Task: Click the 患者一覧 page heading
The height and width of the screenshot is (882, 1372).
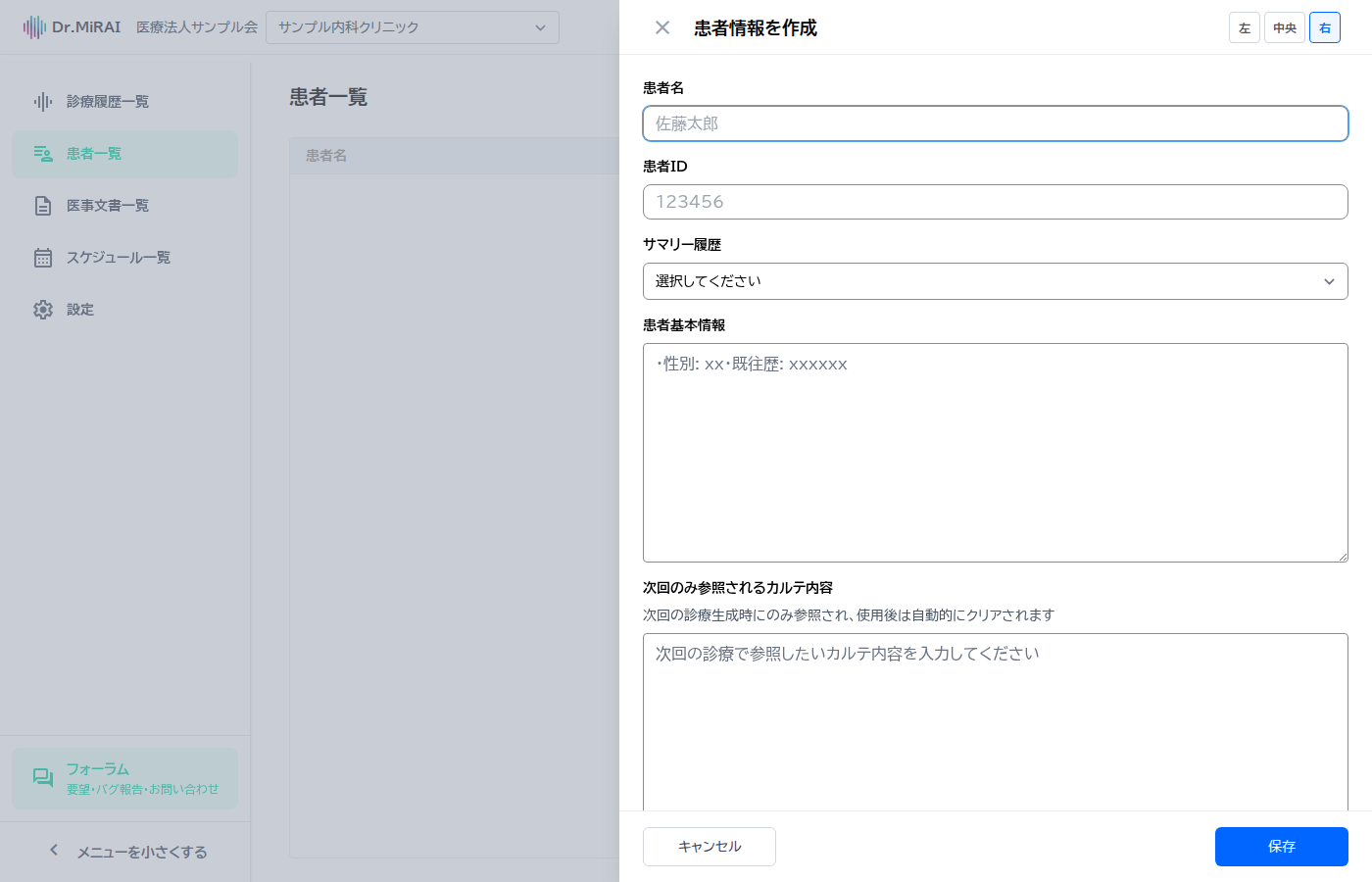Action: pos(328,97)
